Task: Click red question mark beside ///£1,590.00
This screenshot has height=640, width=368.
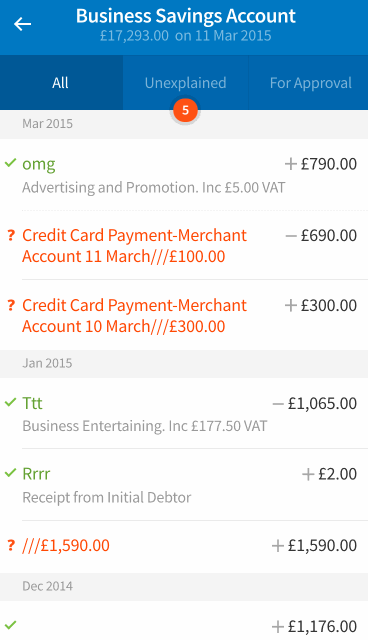Action: click(11, 545)
